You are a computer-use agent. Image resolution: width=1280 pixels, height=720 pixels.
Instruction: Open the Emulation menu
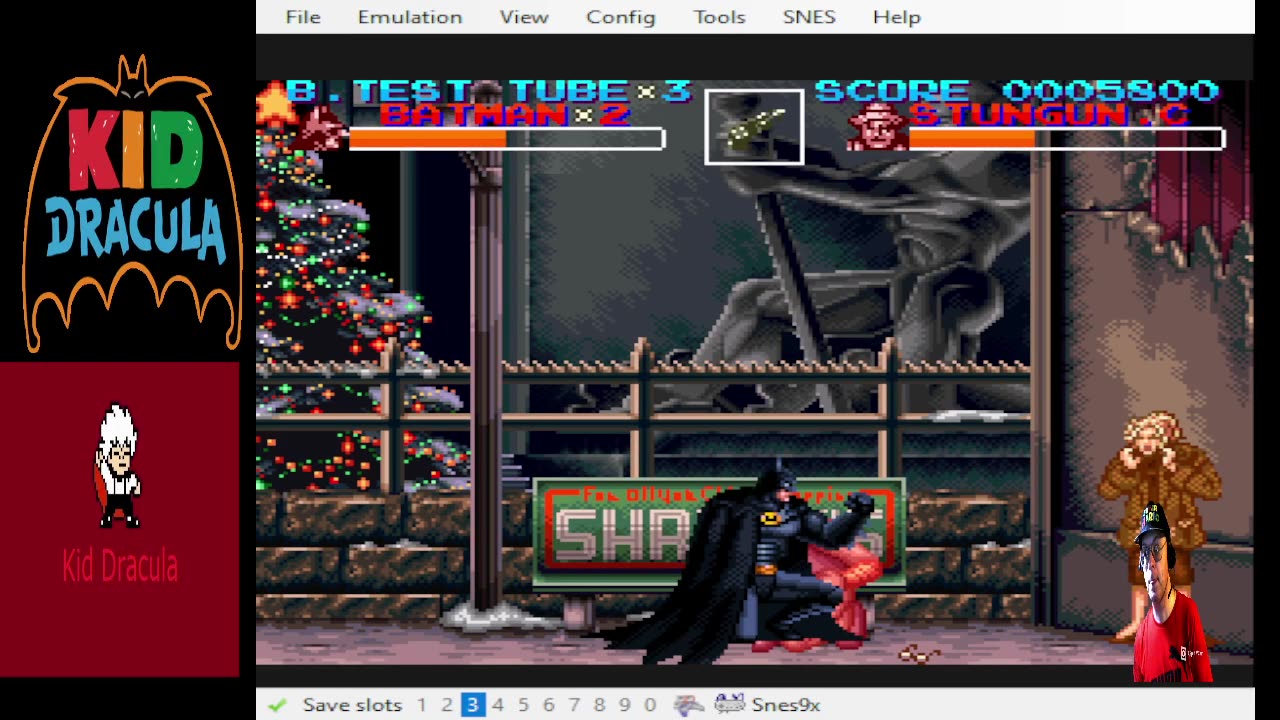410,17
